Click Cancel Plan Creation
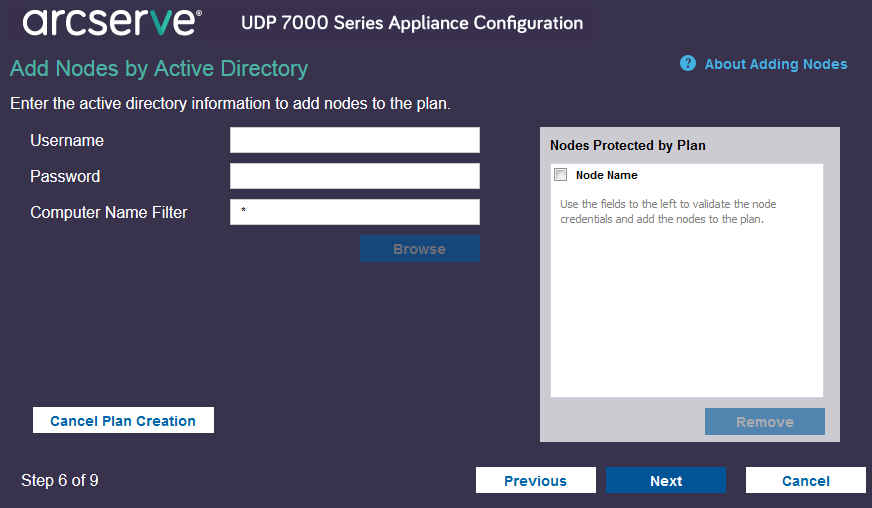This screenshot has width=872, height=508. click(123, 421)
